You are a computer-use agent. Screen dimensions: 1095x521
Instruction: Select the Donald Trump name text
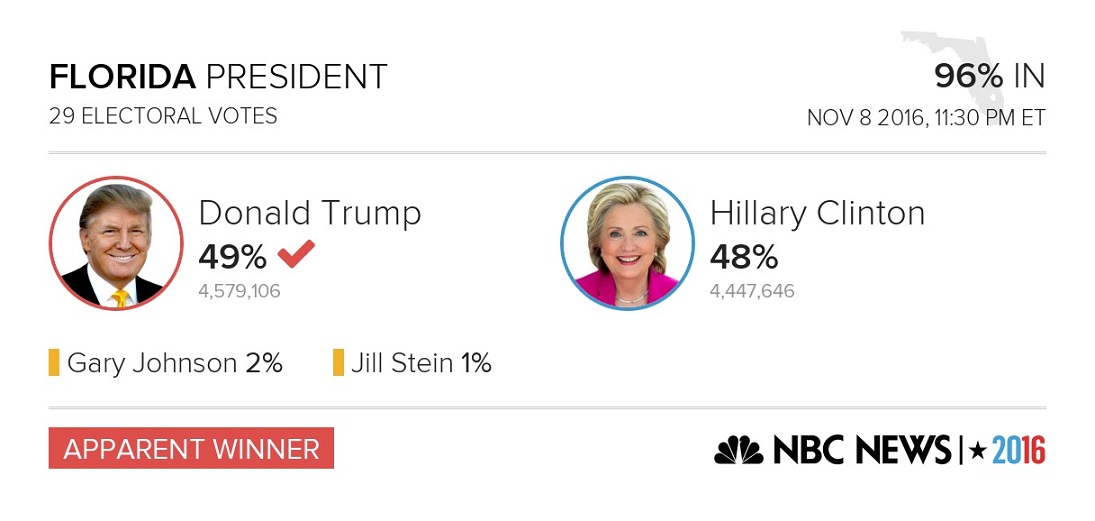point(310,214)
